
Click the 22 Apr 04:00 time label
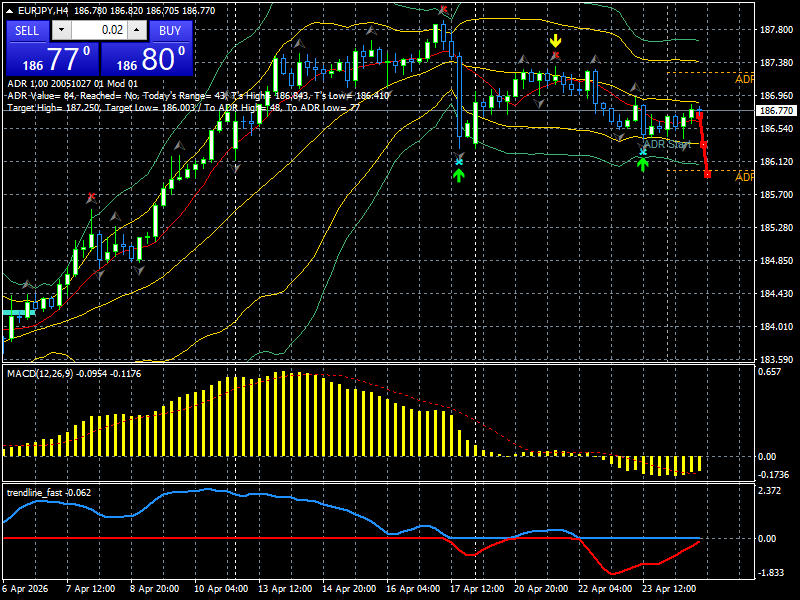click(x=605, y=589)
